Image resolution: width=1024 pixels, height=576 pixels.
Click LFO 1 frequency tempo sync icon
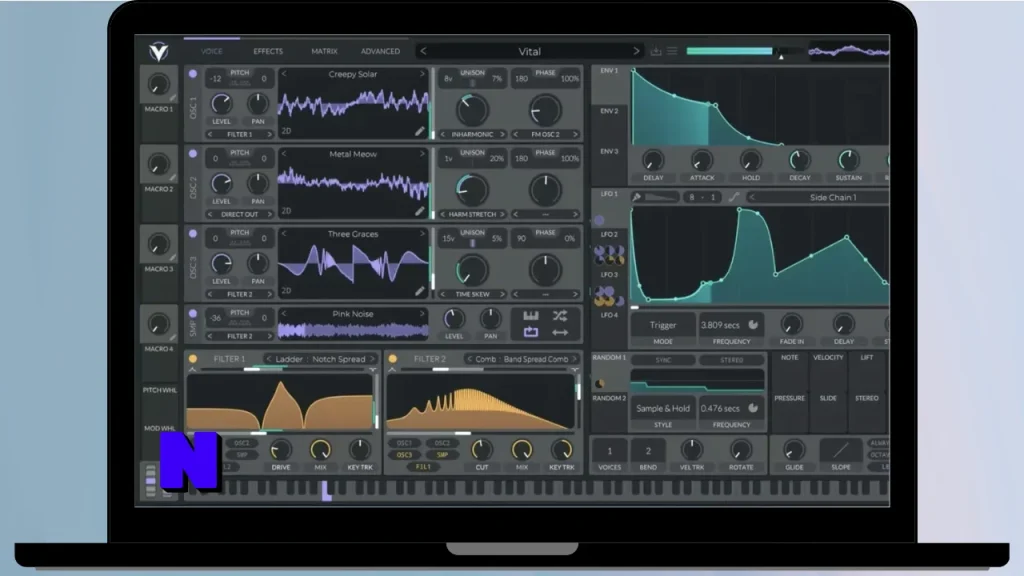tap(753, 325)
